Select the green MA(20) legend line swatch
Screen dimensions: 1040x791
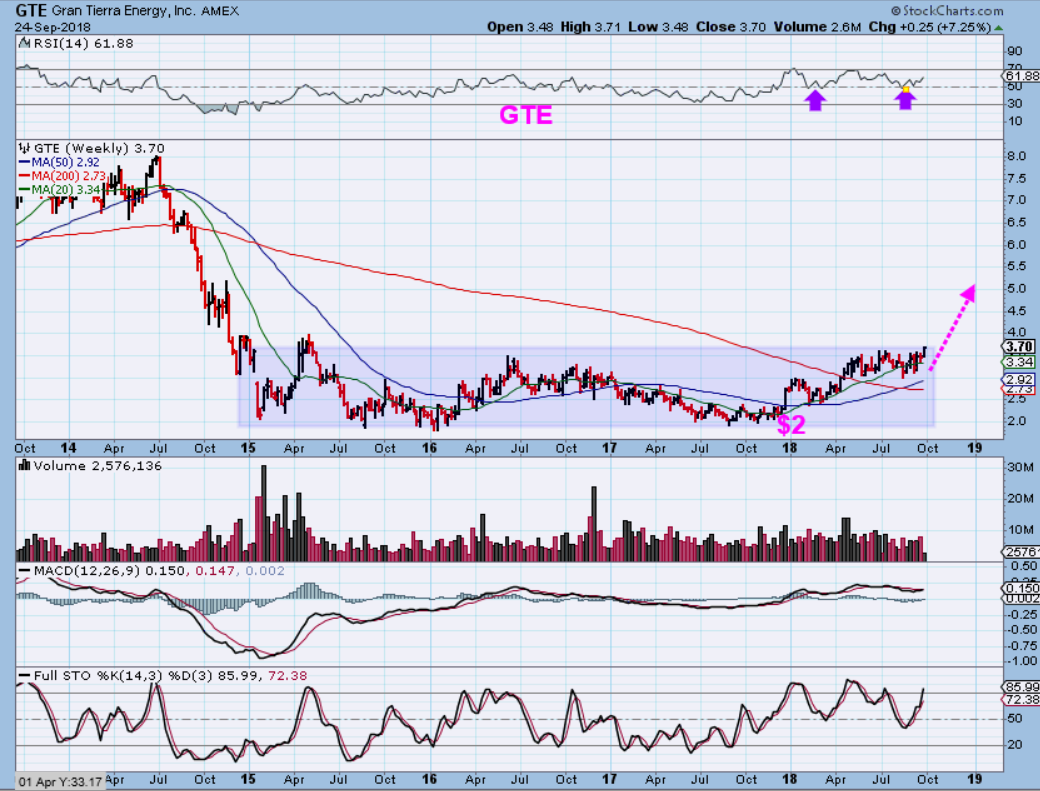tap(25, 190)
